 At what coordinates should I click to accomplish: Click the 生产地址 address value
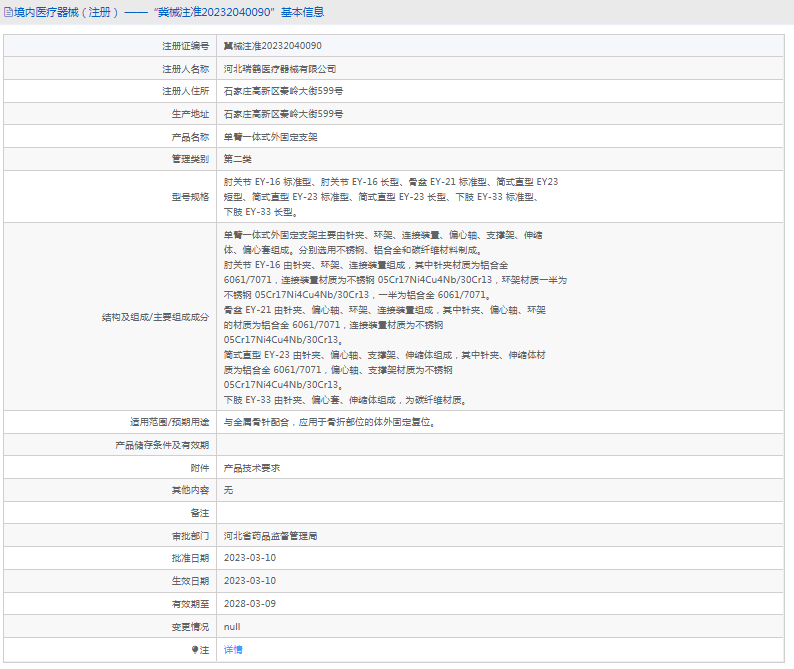pyautogui.click(x=283, y=114)
